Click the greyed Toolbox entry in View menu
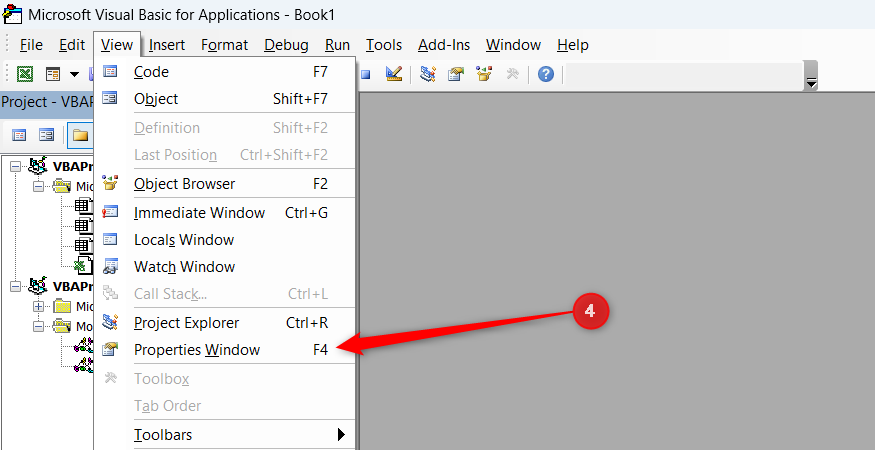This screenshot has height=450, width=875. coord(225,379)
